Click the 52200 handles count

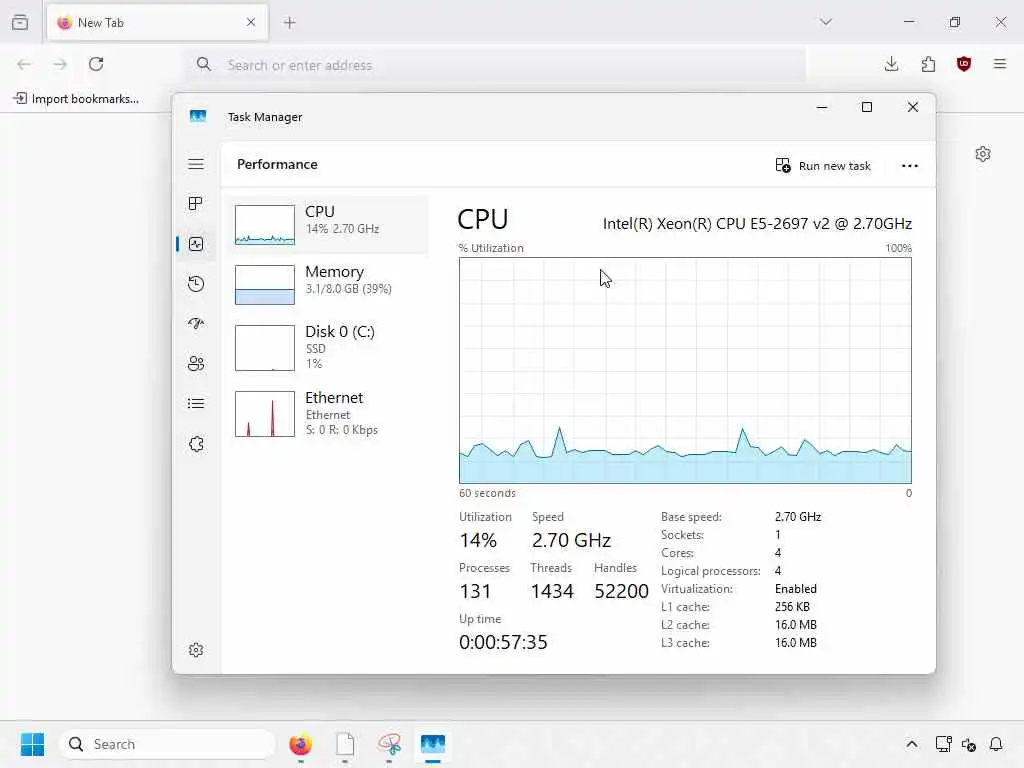[621, 592]
